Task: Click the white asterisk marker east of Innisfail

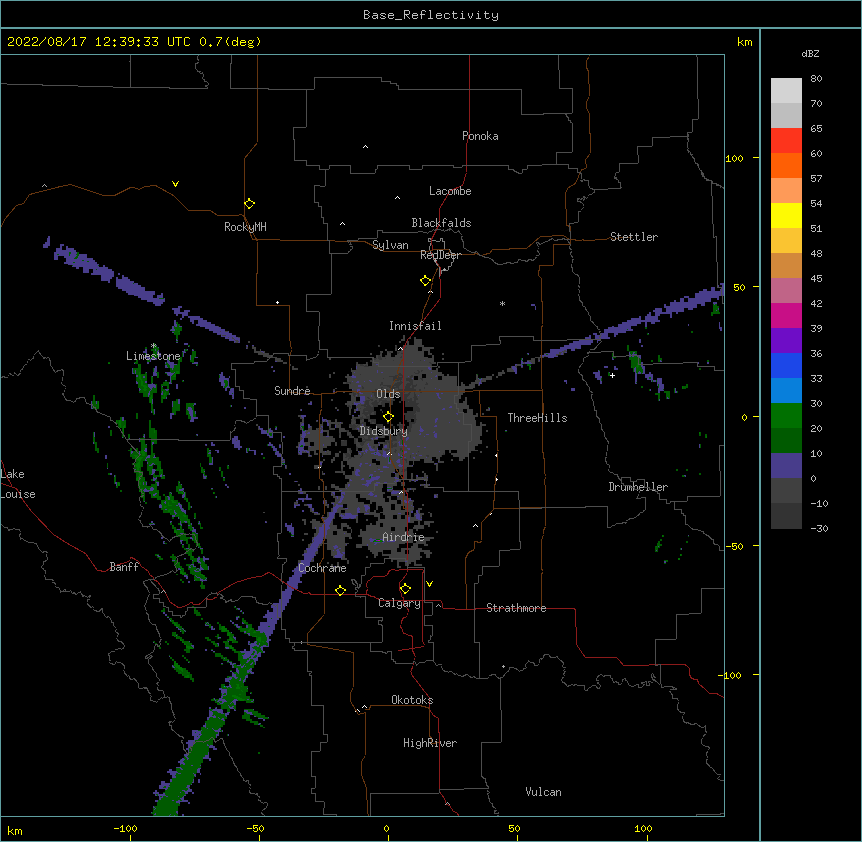Action: coord(502,303)
